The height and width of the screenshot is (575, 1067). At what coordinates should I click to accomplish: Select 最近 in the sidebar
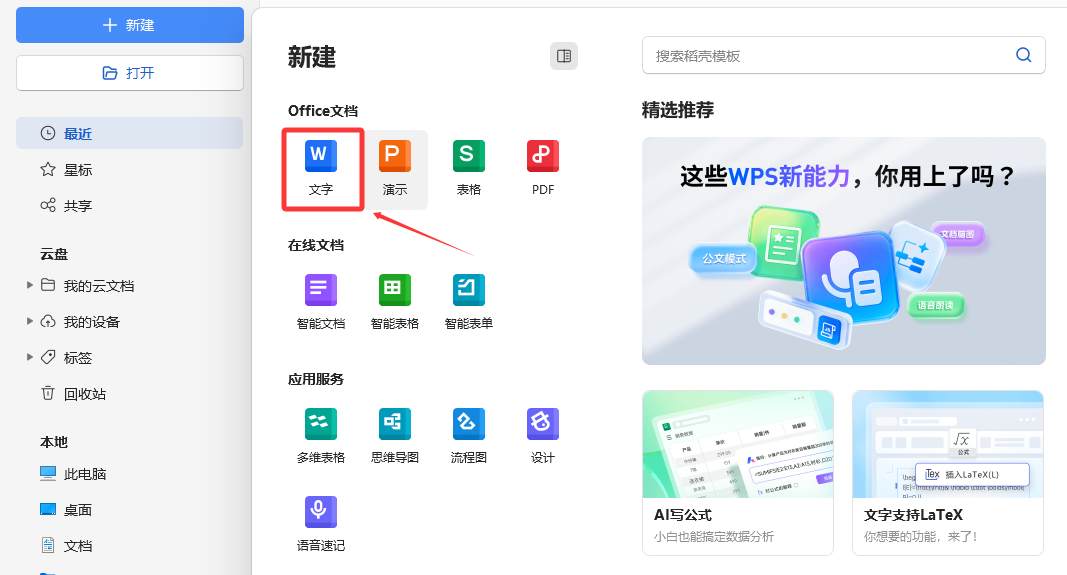(x=129, y=133)
